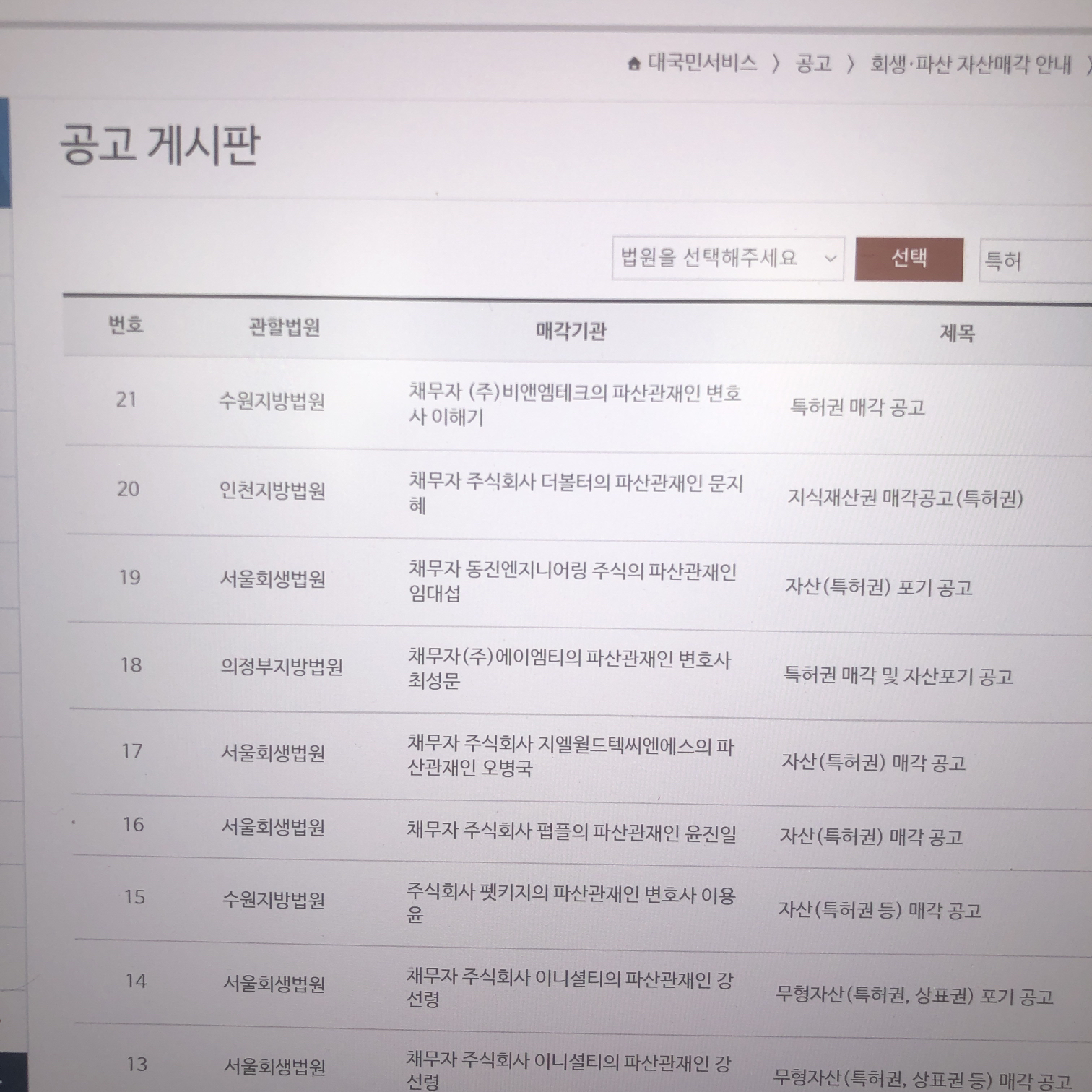Select the 펍플 파산관재인 윤진일 cell

pos(572,831)
